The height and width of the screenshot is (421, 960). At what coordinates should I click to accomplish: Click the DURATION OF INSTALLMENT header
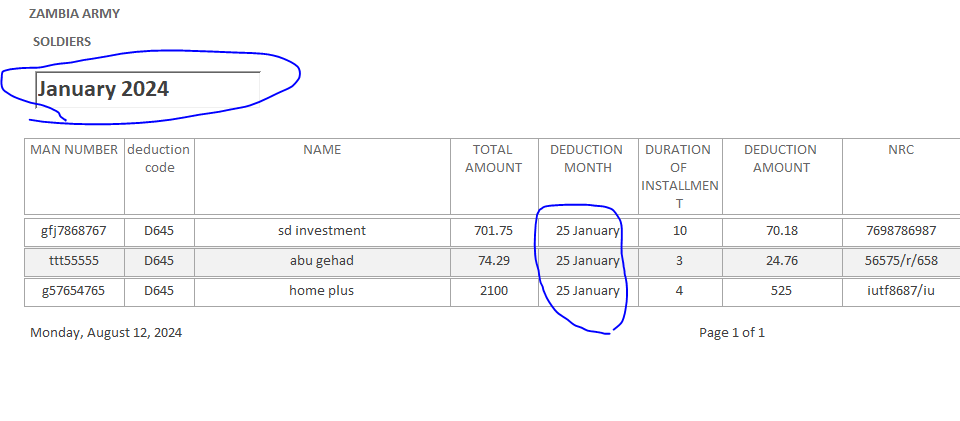coord(677,176)
